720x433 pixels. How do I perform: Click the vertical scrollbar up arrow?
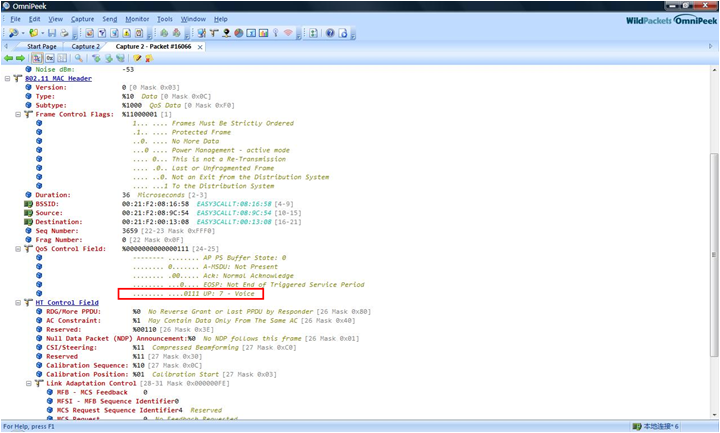[714, 70]
